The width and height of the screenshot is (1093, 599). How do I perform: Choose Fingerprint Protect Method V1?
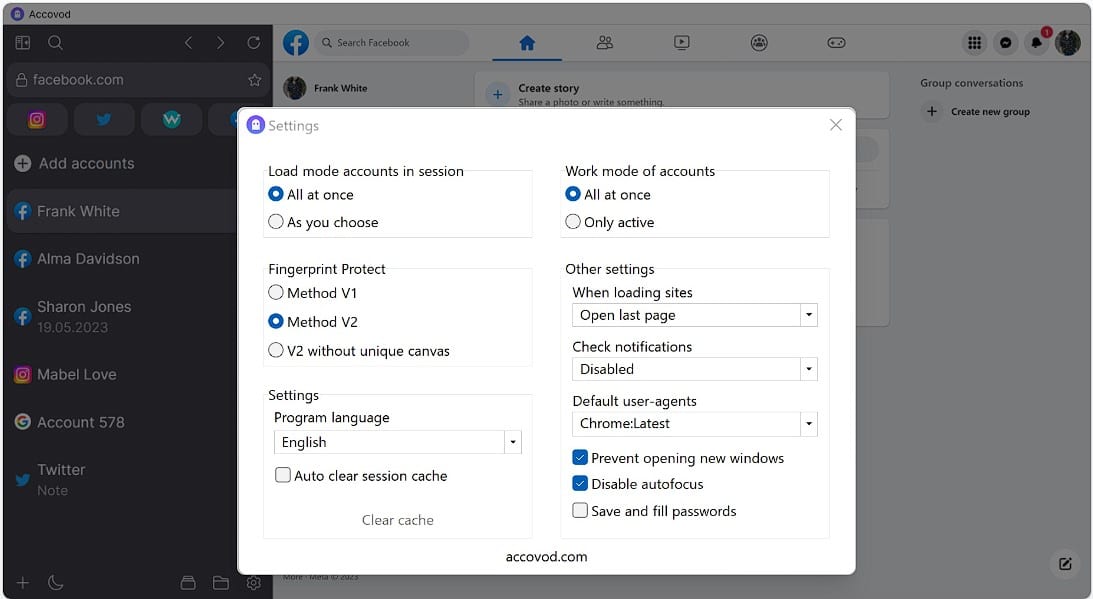tap(277, 293)
